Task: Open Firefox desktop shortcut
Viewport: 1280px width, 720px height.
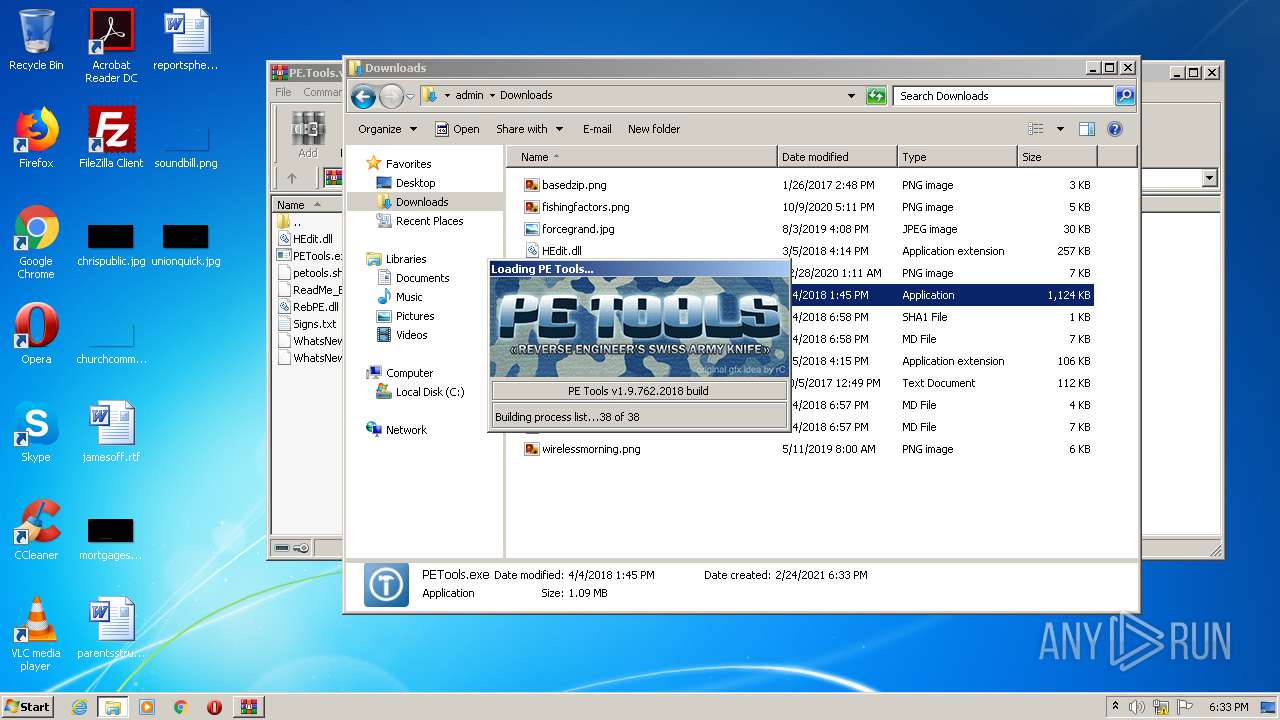Action: click(36, 138)
